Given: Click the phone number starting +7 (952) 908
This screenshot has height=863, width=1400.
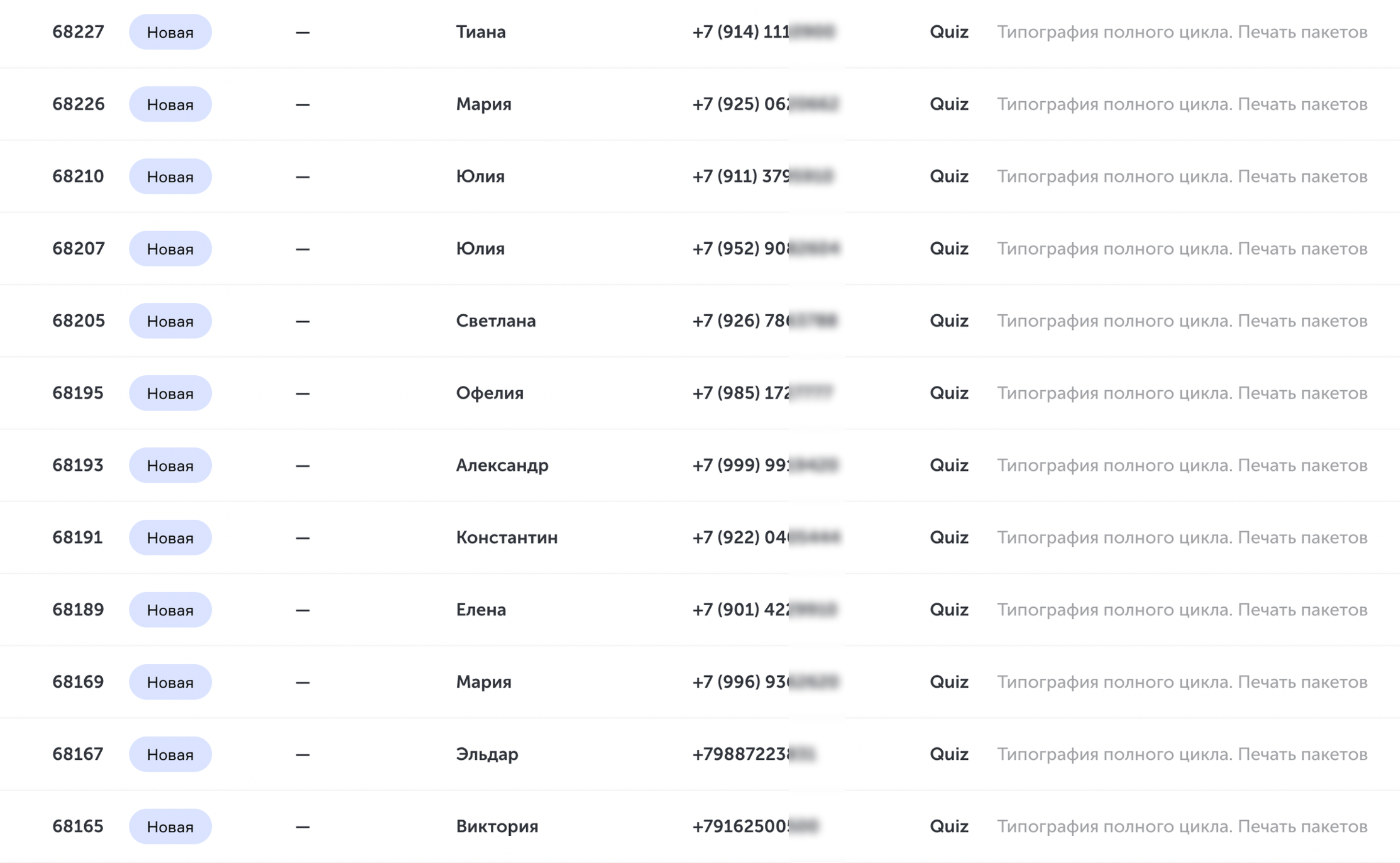Looking at the screenshot, I should (766, 249).
